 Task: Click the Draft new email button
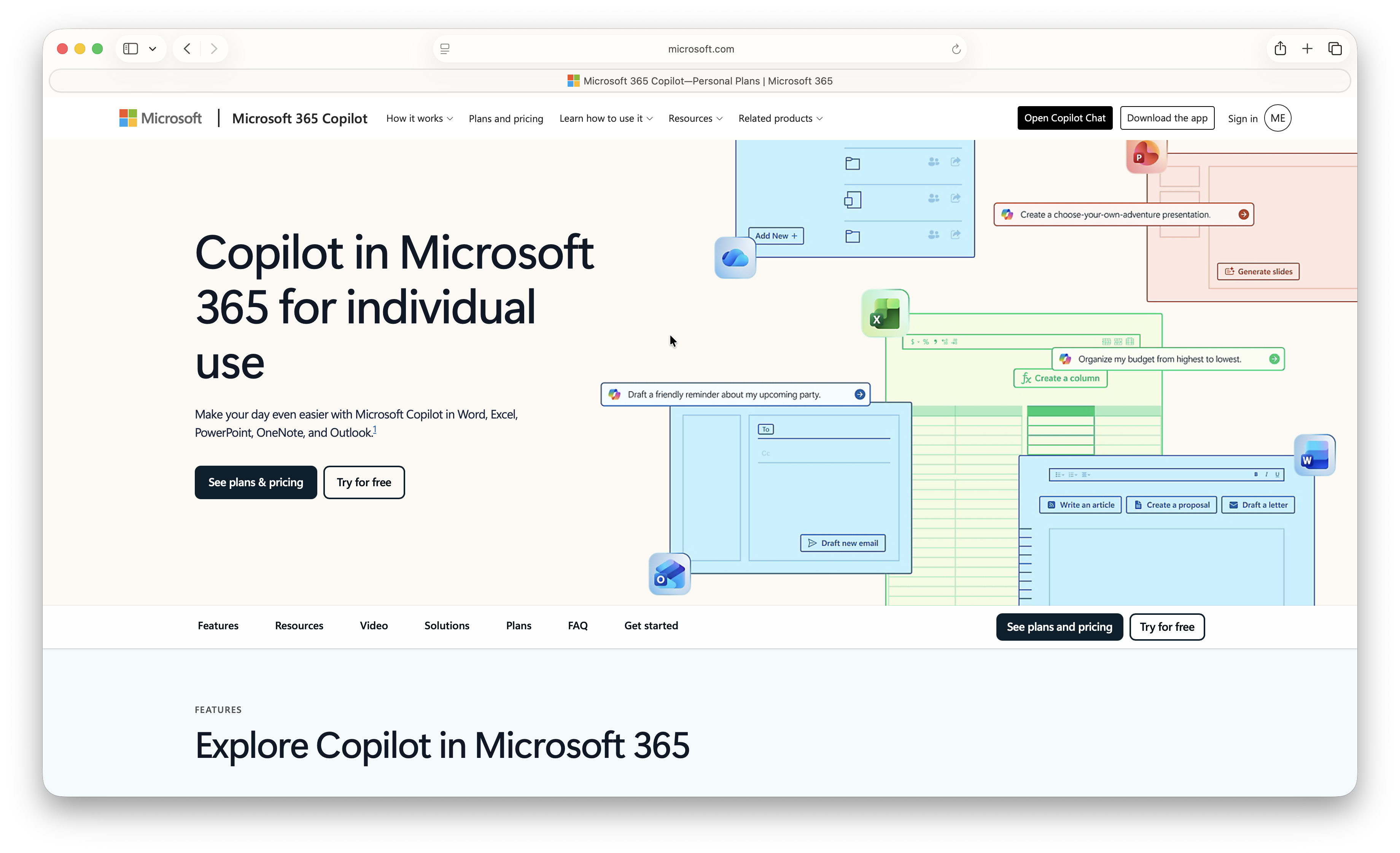843,543
